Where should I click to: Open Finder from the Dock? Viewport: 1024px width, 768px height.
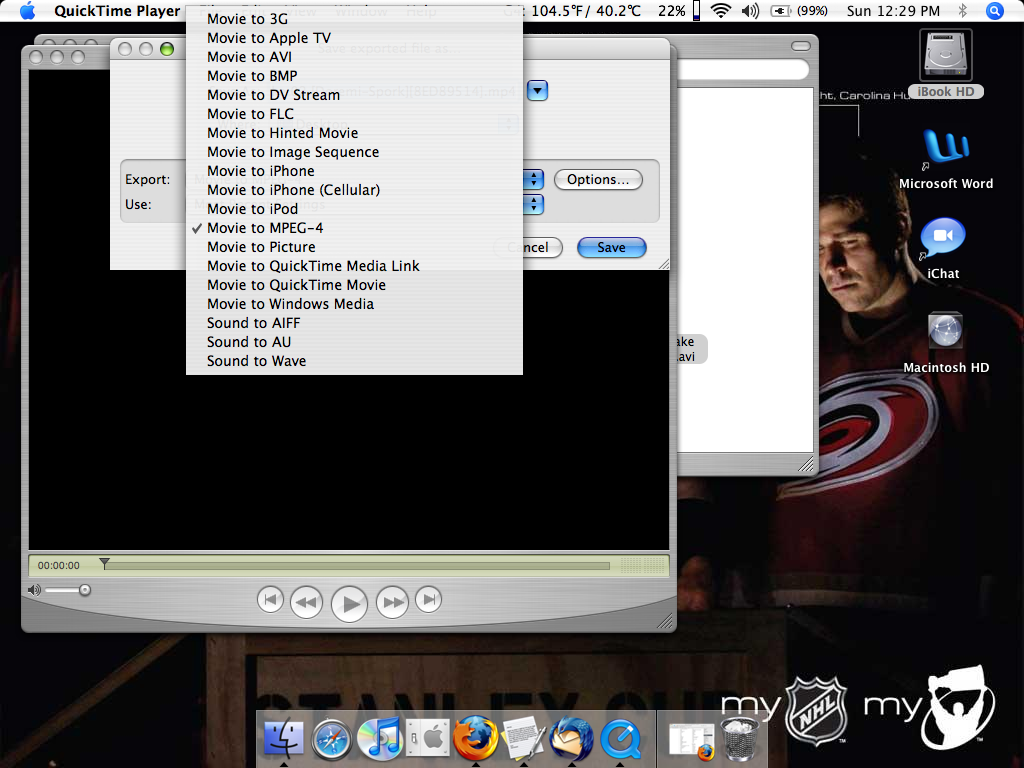(x=283, y=737)
